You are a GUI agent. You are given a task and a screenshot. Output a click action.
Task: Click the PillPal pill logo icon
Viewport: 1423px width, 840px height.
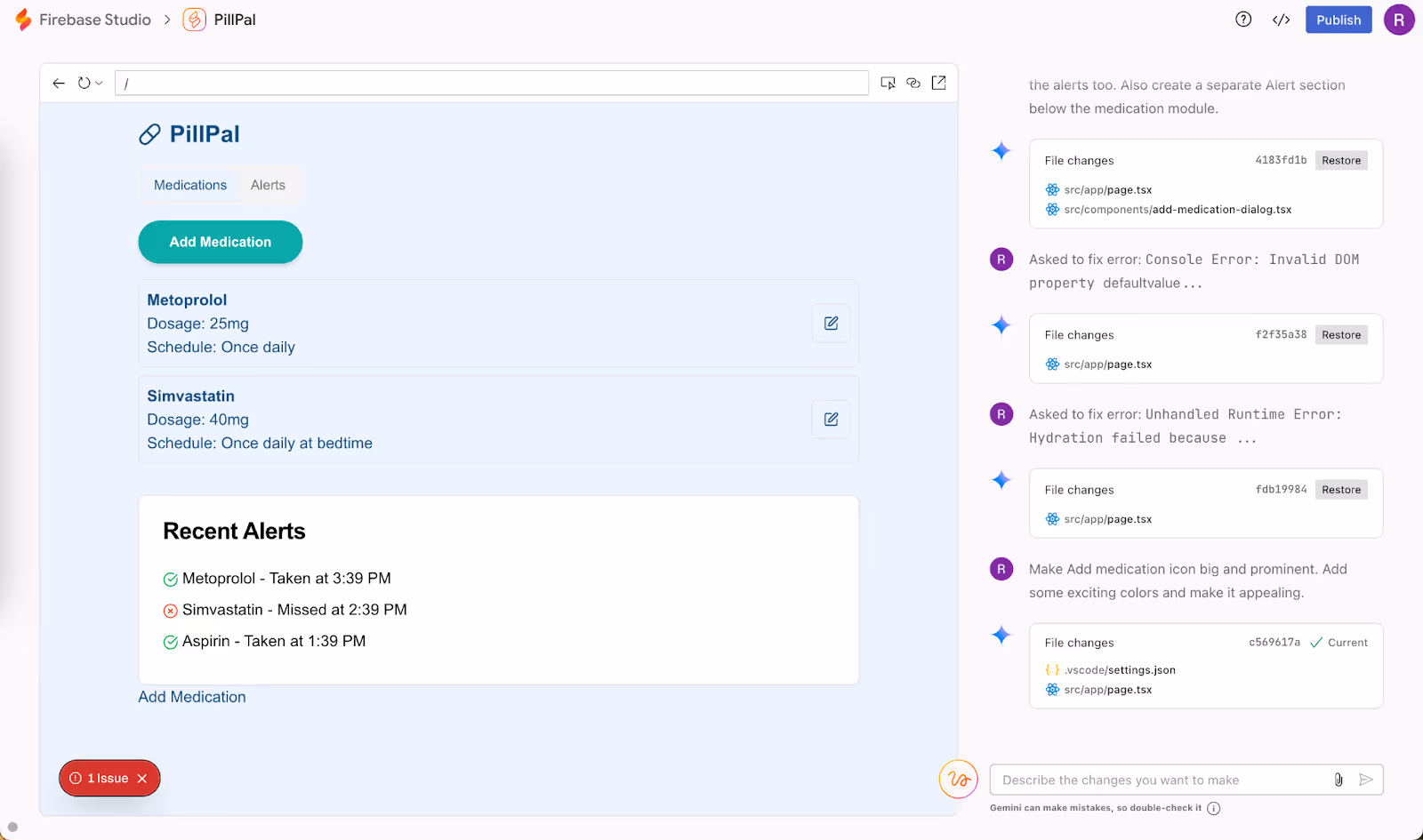[149, 134]
